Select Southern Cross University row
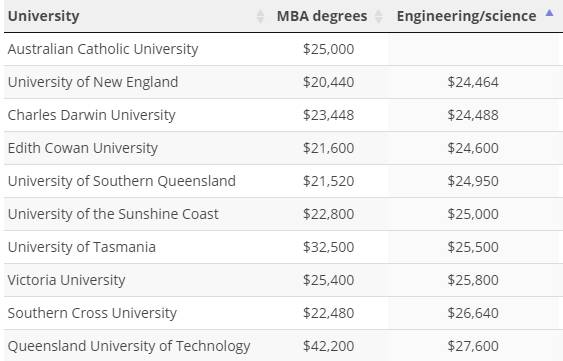 (x=284, y=313)
